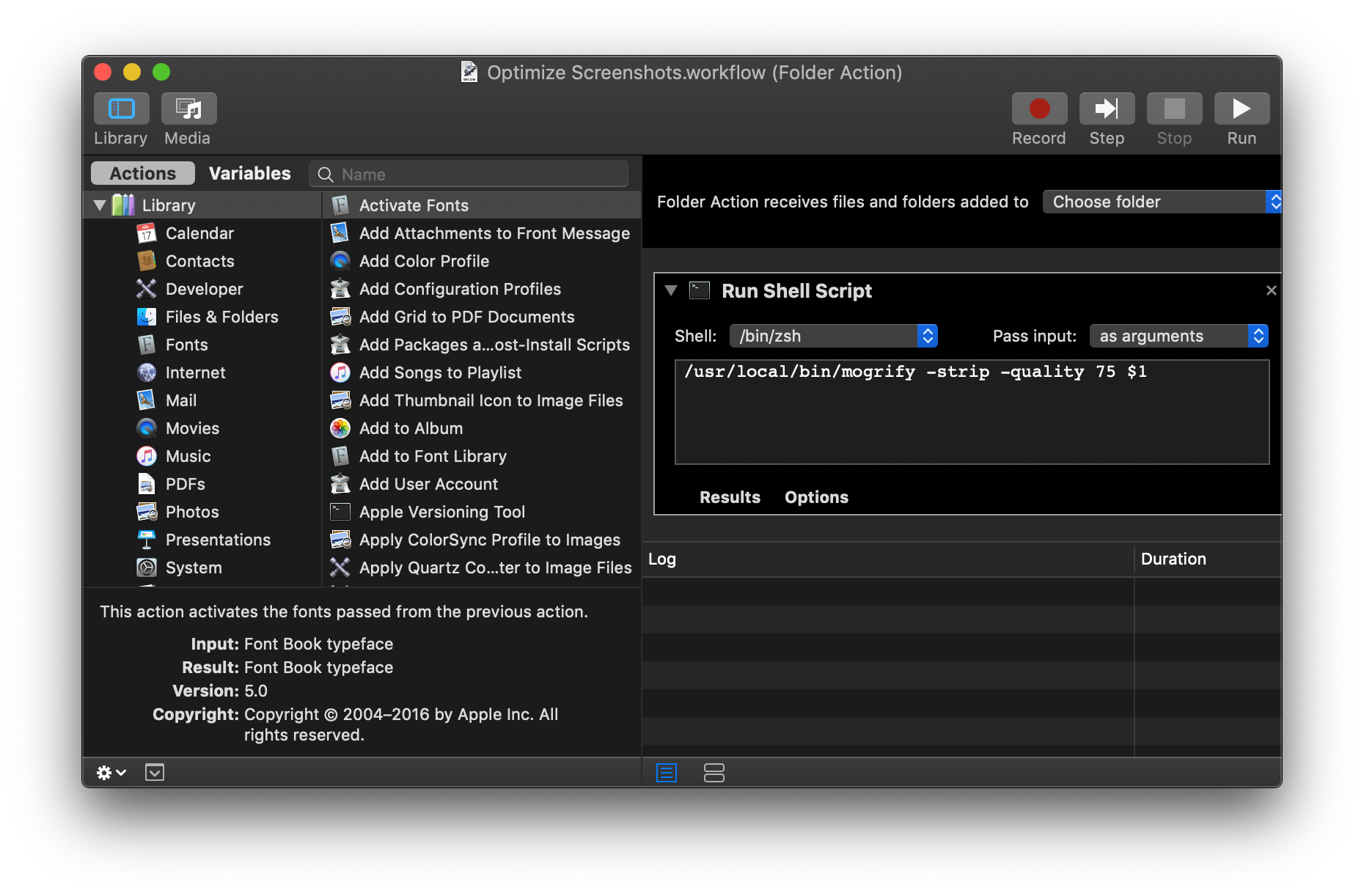Select the Movies category

point(192,428)
